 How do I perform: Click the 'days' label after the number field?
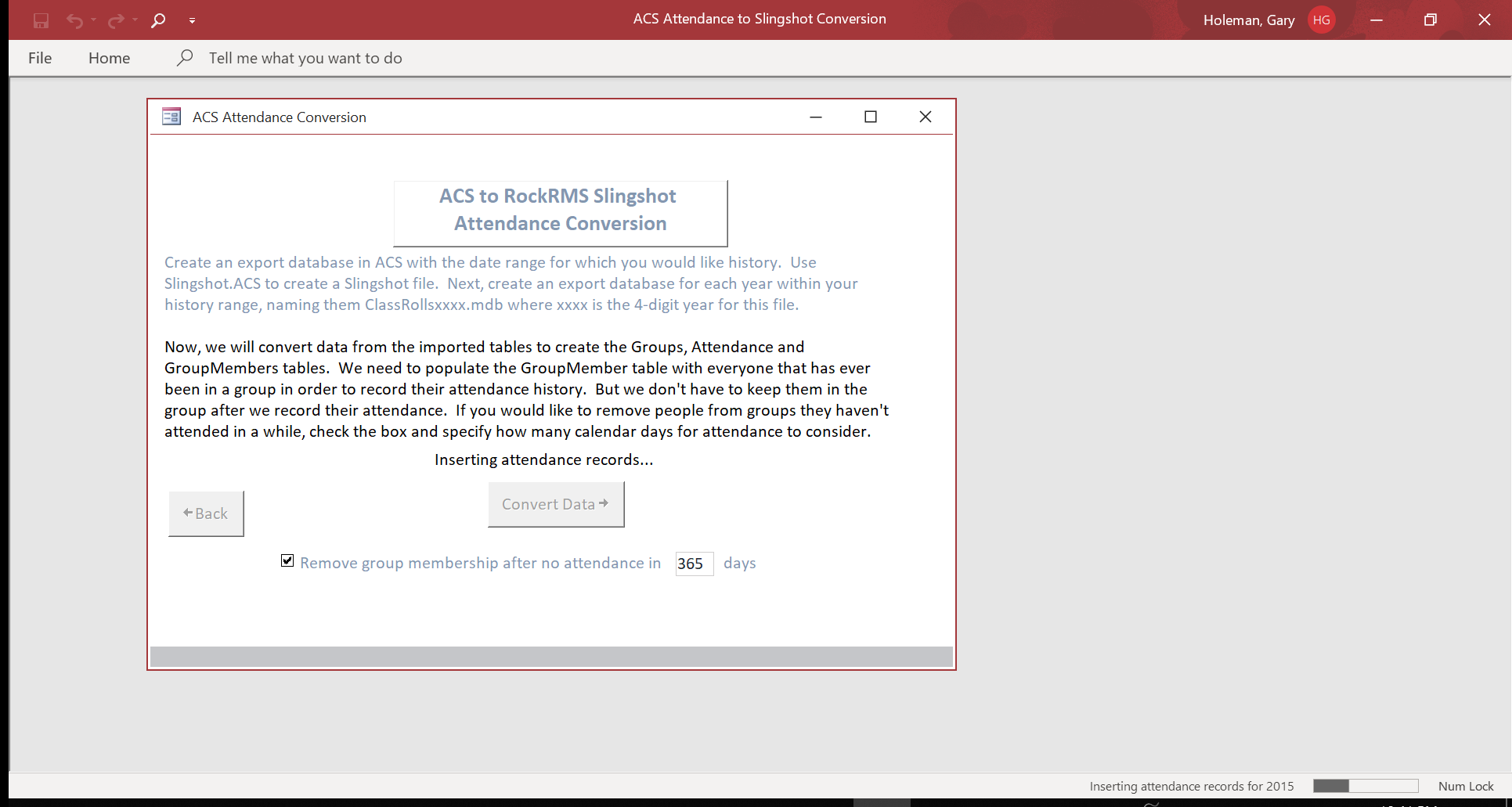click(740, 563)
